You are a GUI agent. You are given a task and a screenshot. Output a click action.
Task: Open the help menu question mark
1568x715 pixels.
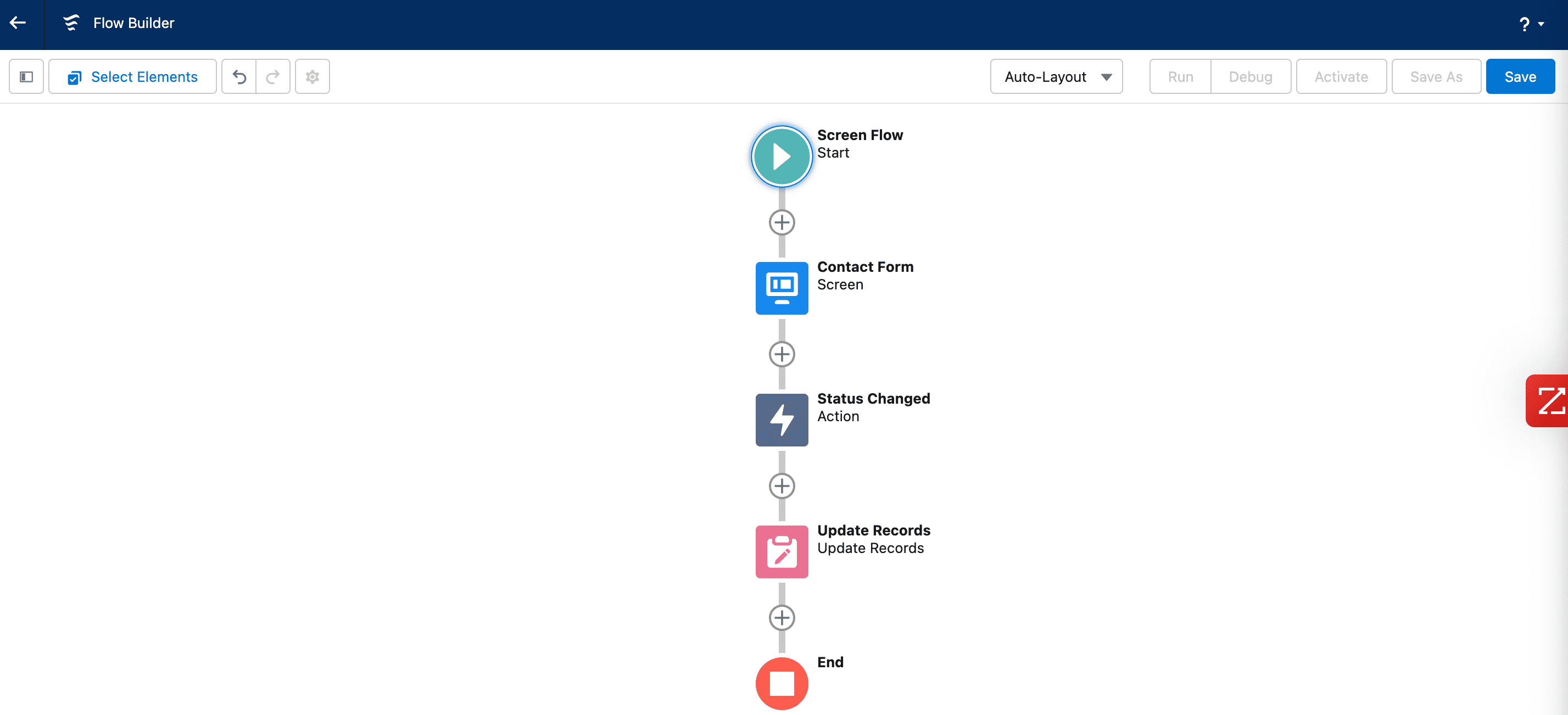(1531, 24)
